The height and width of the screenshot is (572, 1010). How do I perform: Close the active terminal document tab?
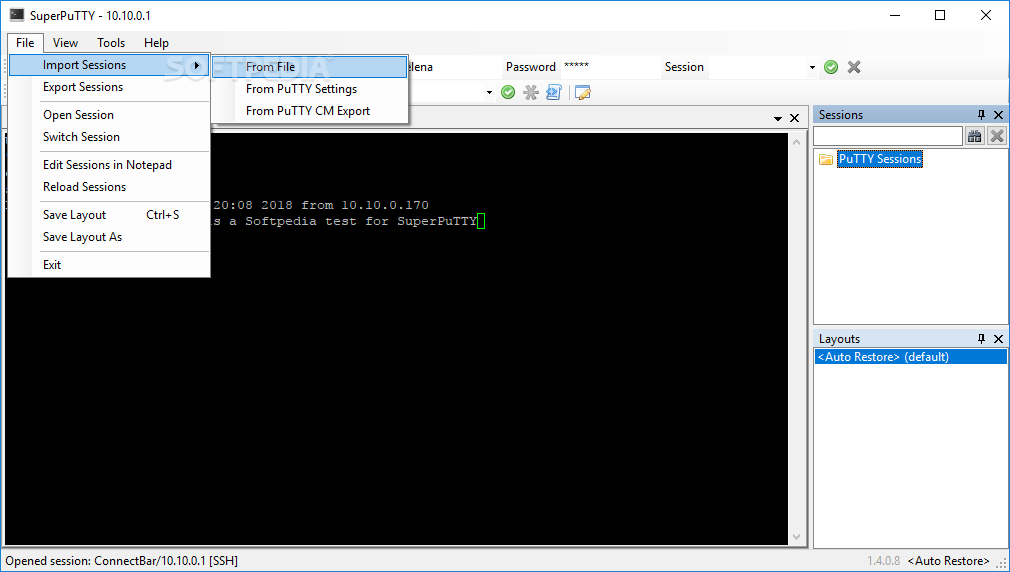tap(794, 118)
